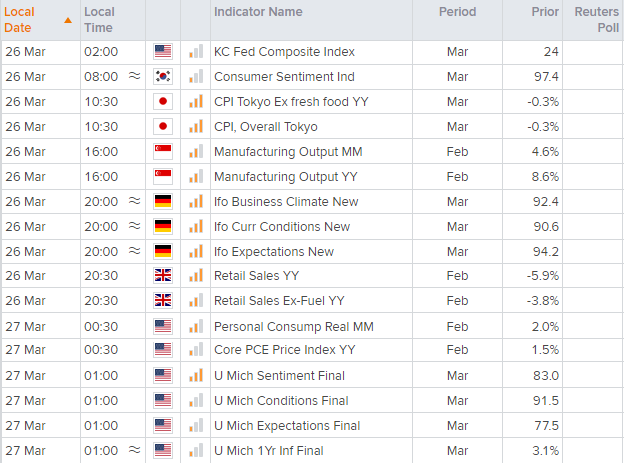The height and width of the screenshot is (464, 624).
Task: Click South Korea flag beside Consumer Sentiment Ind
Action: 163,77
